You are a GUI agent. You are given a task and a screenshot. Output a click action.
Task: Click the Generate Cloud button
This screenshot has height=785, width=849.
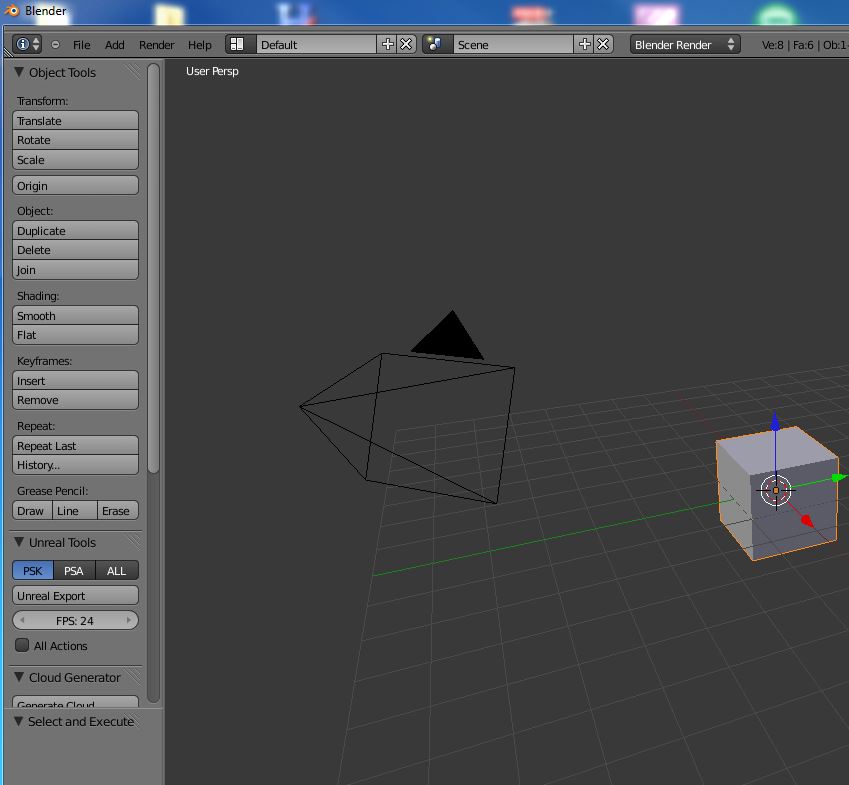(75, 702)
